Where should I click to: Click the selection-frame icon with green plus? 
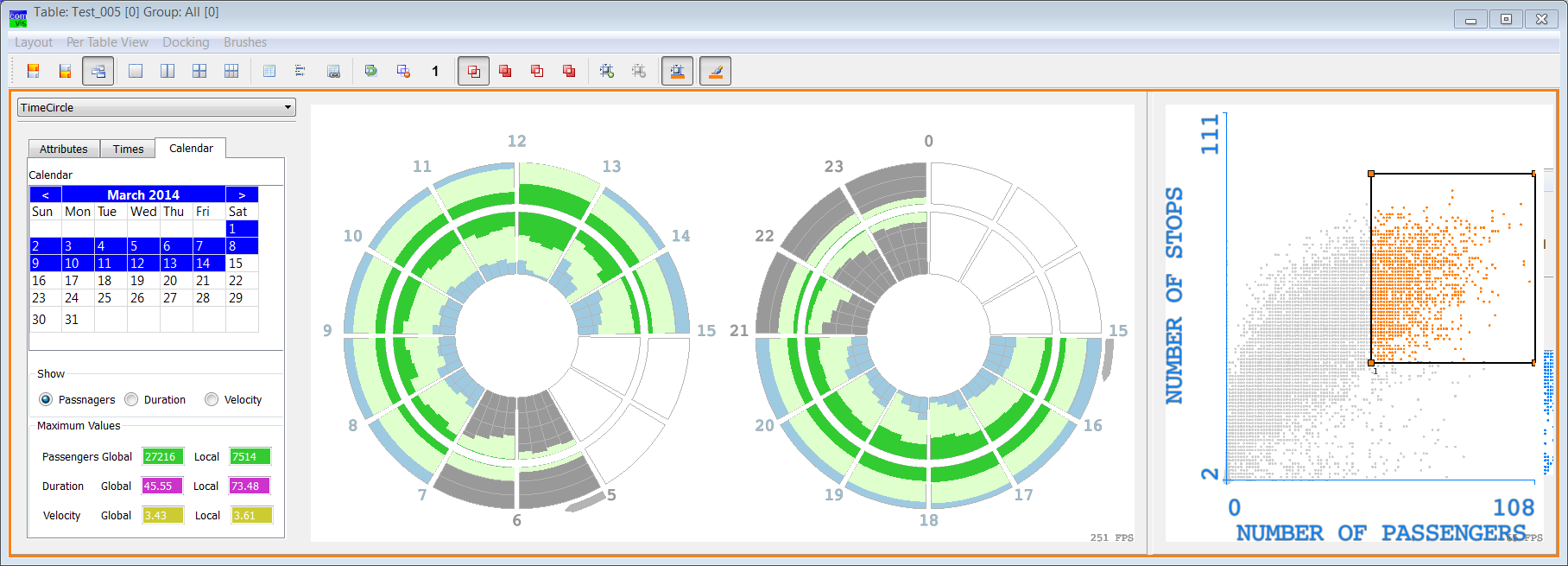[x=607, y=71]
